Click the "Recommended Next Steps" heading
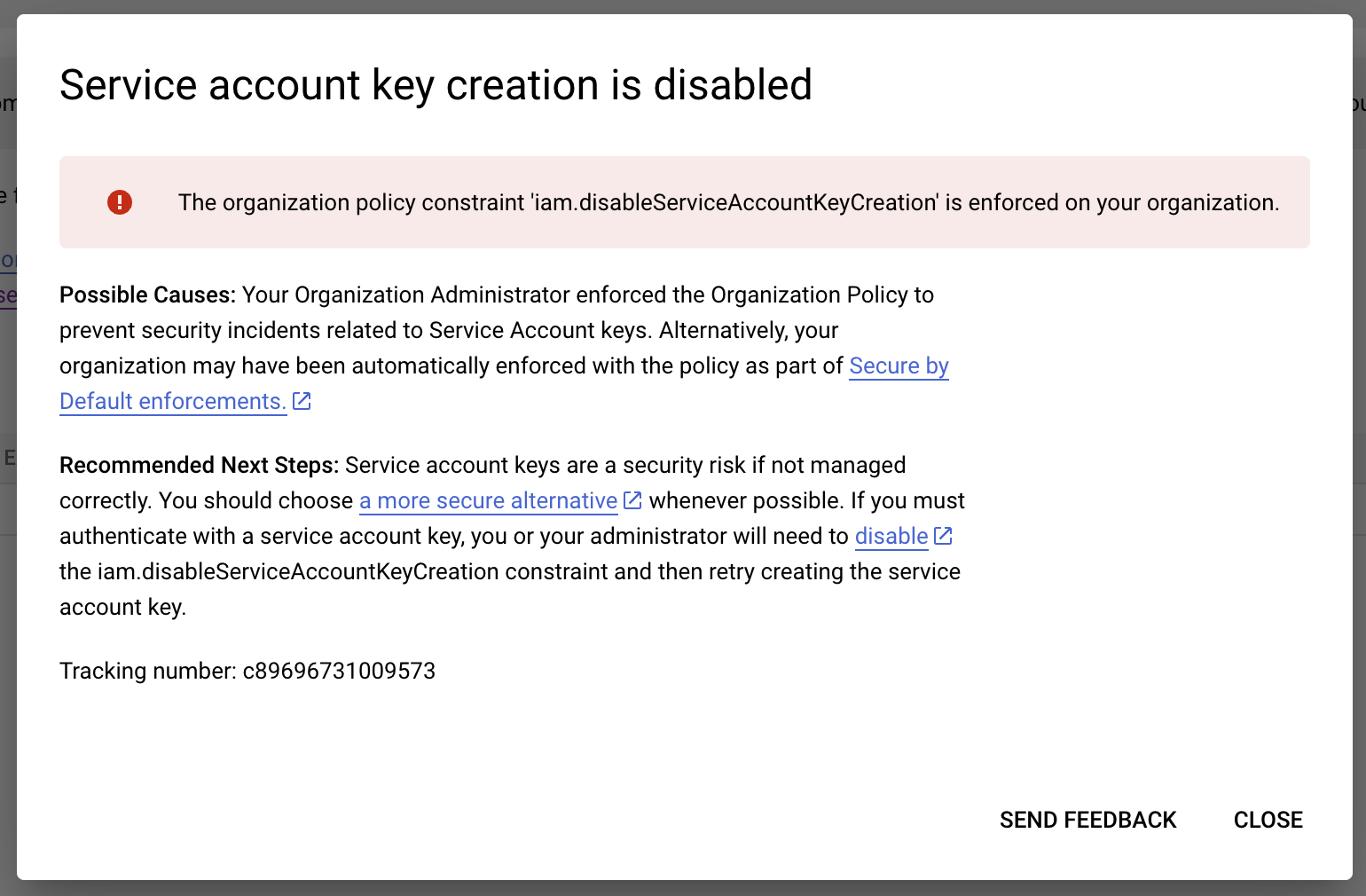This screenshot has width=1366, height=896. coord(196,465)
